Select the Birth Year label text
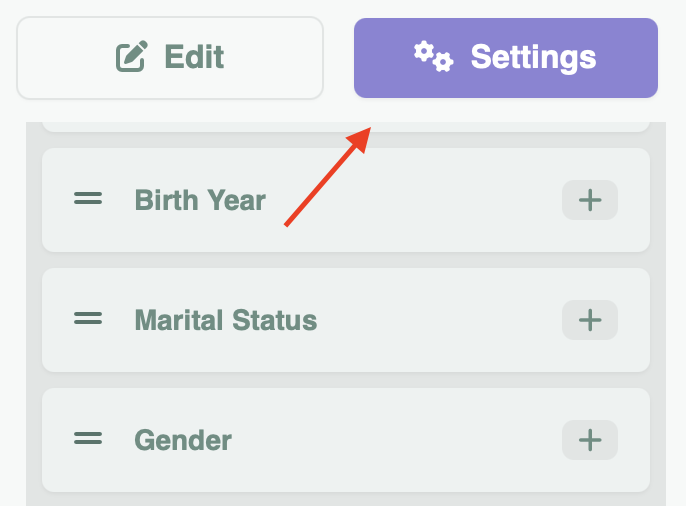 point(200,200)
